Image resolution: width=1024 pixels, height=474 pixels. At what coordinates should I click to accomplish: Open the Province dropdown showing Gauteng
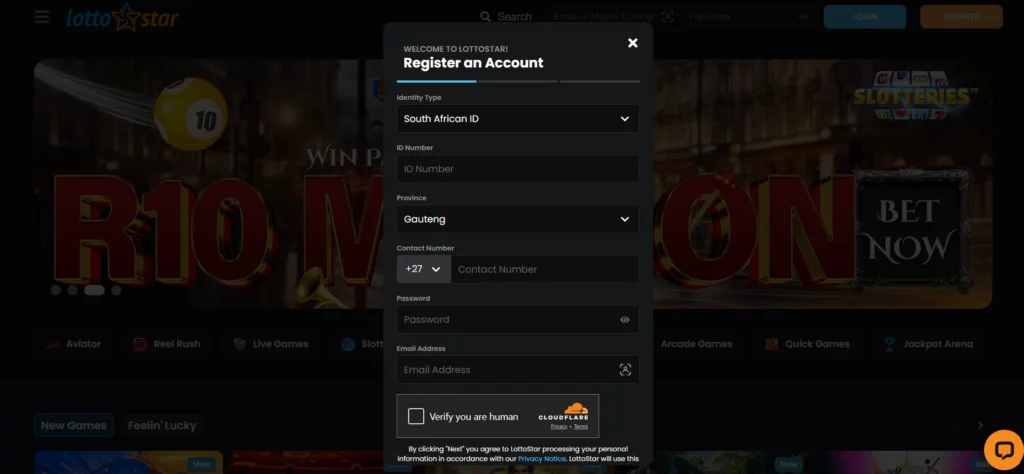coord(518,219)
